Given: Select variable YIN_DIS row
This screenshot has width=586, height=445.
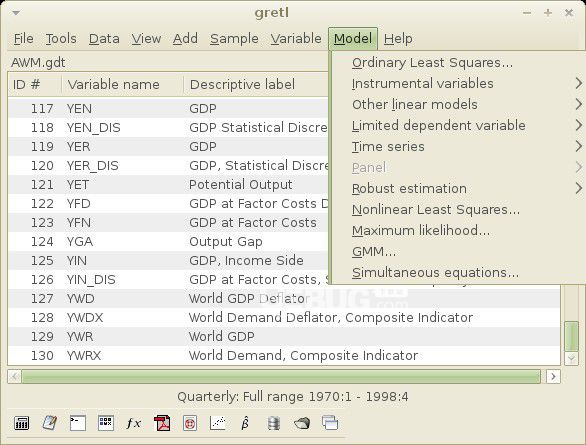Looking at the screenshot, I should pyautogui.click(x=168, y=279).
